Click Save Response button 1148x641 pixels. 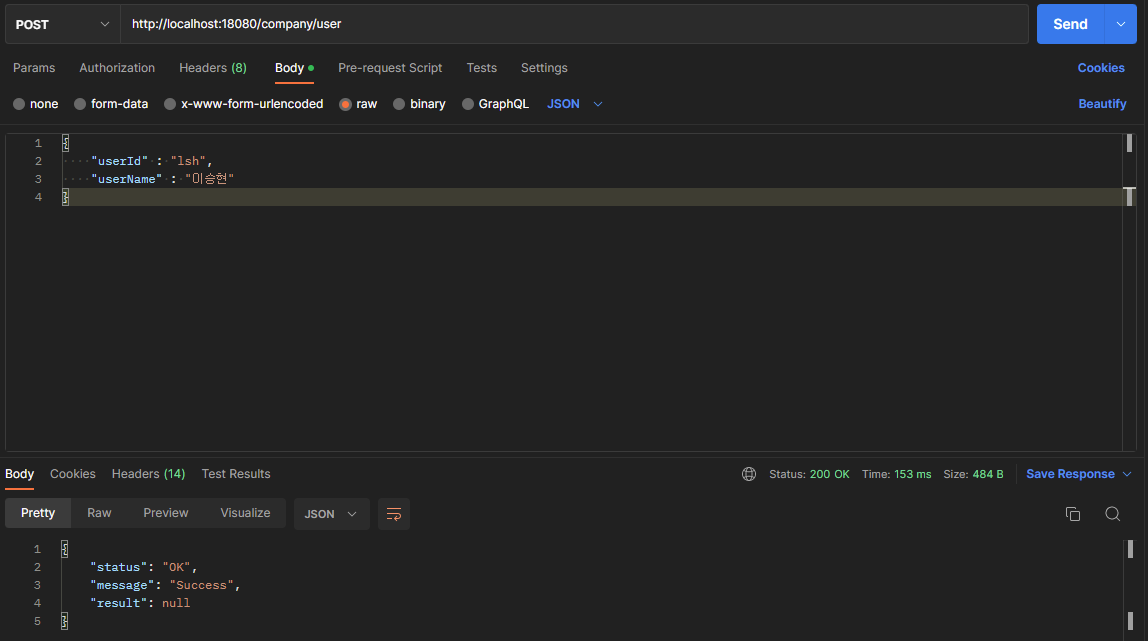pyautogui.click(x=1070, y=474)
